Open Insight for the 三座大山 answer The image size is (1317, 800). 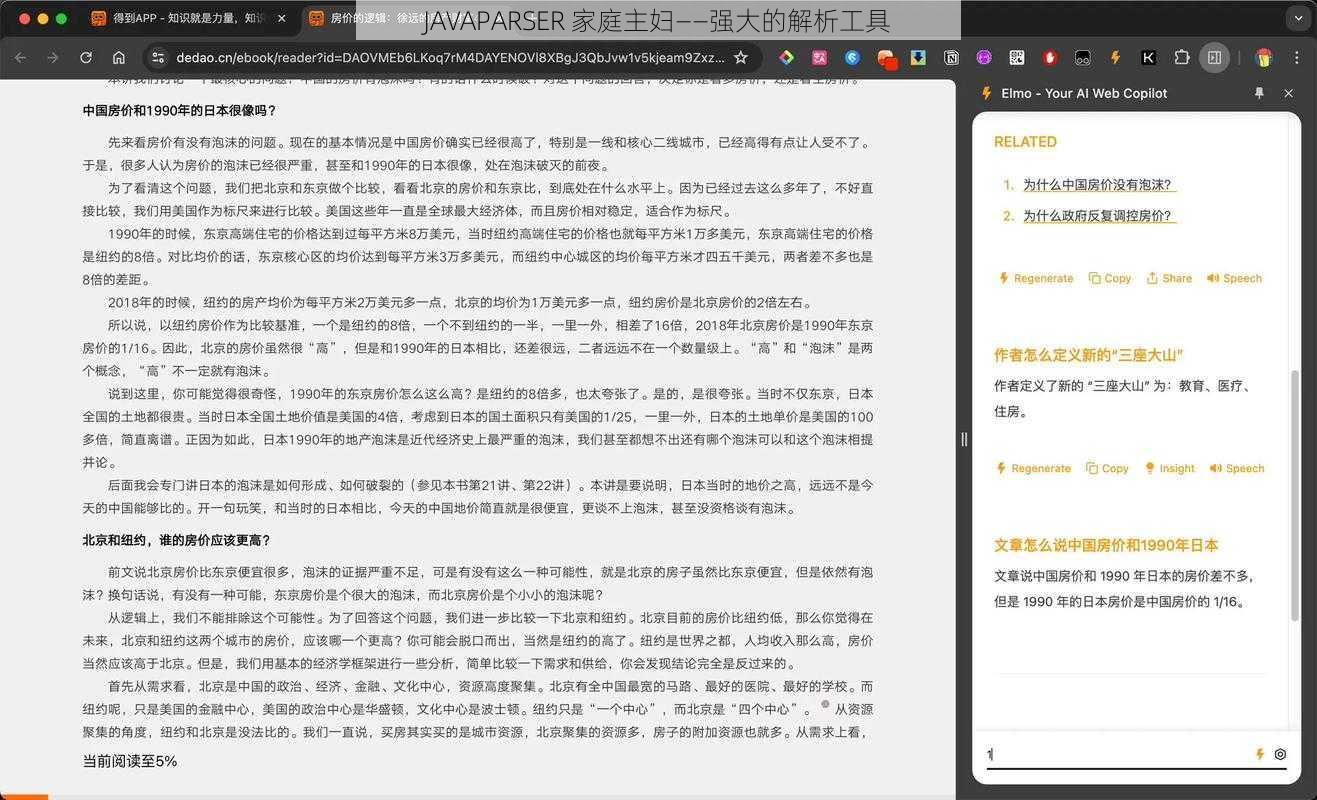[1169, 468]
